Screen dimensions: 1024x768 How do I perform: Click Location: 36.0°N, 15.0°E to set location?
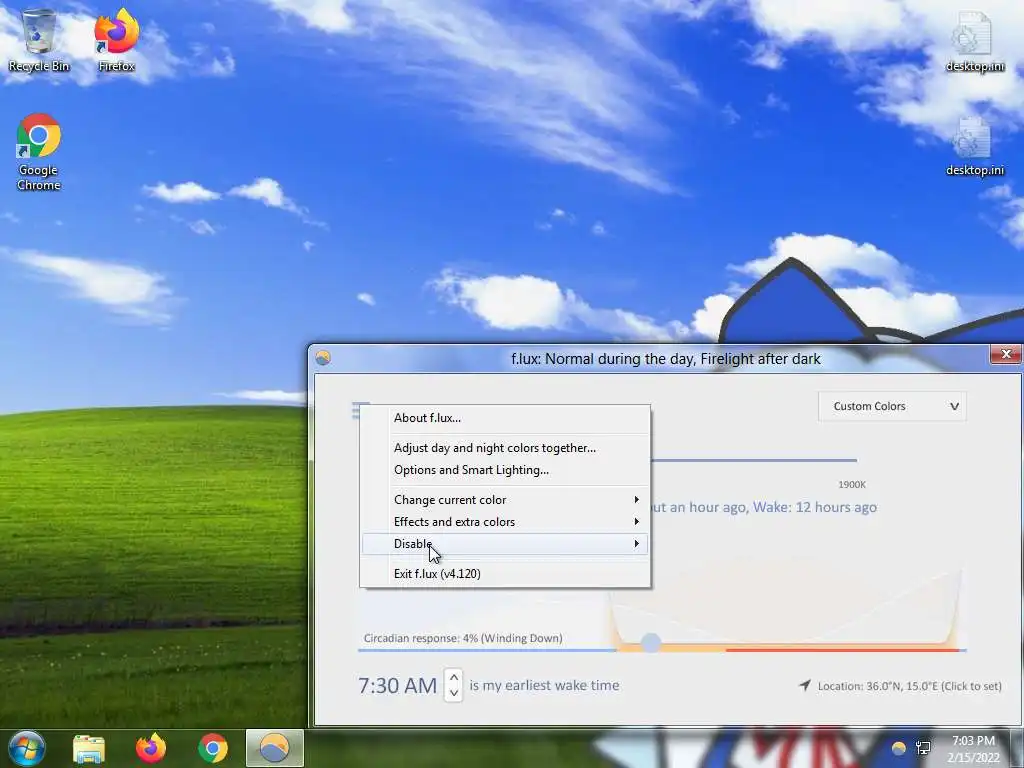(x=909, y=686)
